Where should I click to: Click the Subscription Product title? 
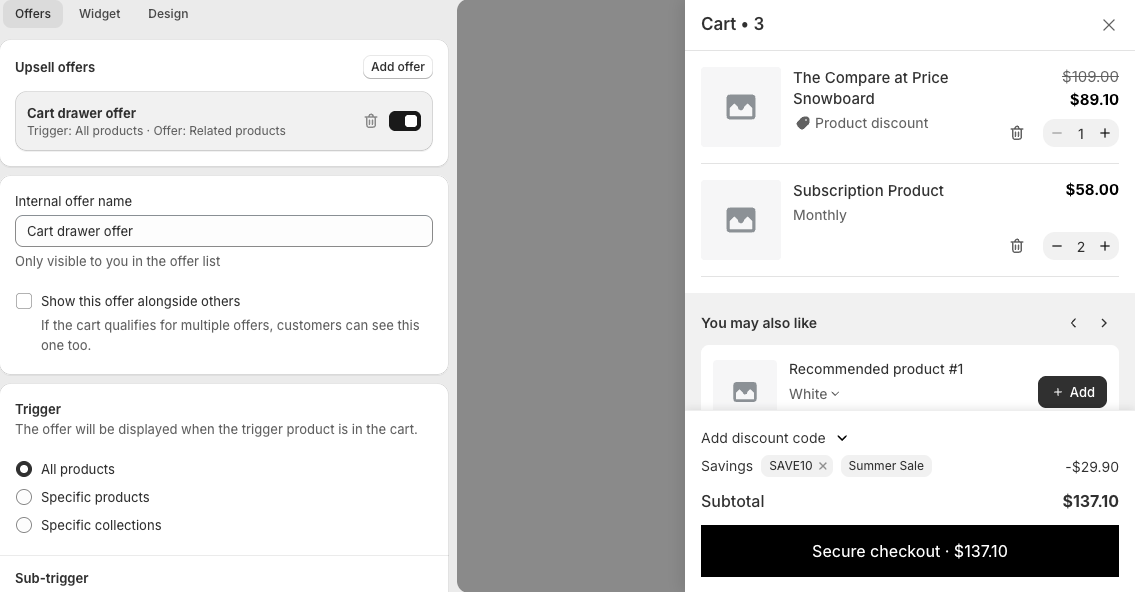point(868,190)
